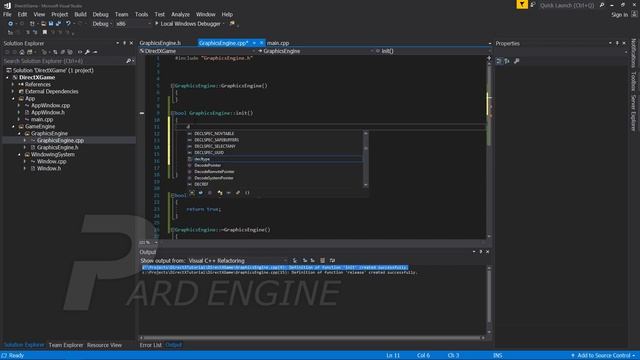The width and height of the screenshot is (640, 360).
Task: Click the Navigate Backward toolbar icon
Action: (10, 24)
